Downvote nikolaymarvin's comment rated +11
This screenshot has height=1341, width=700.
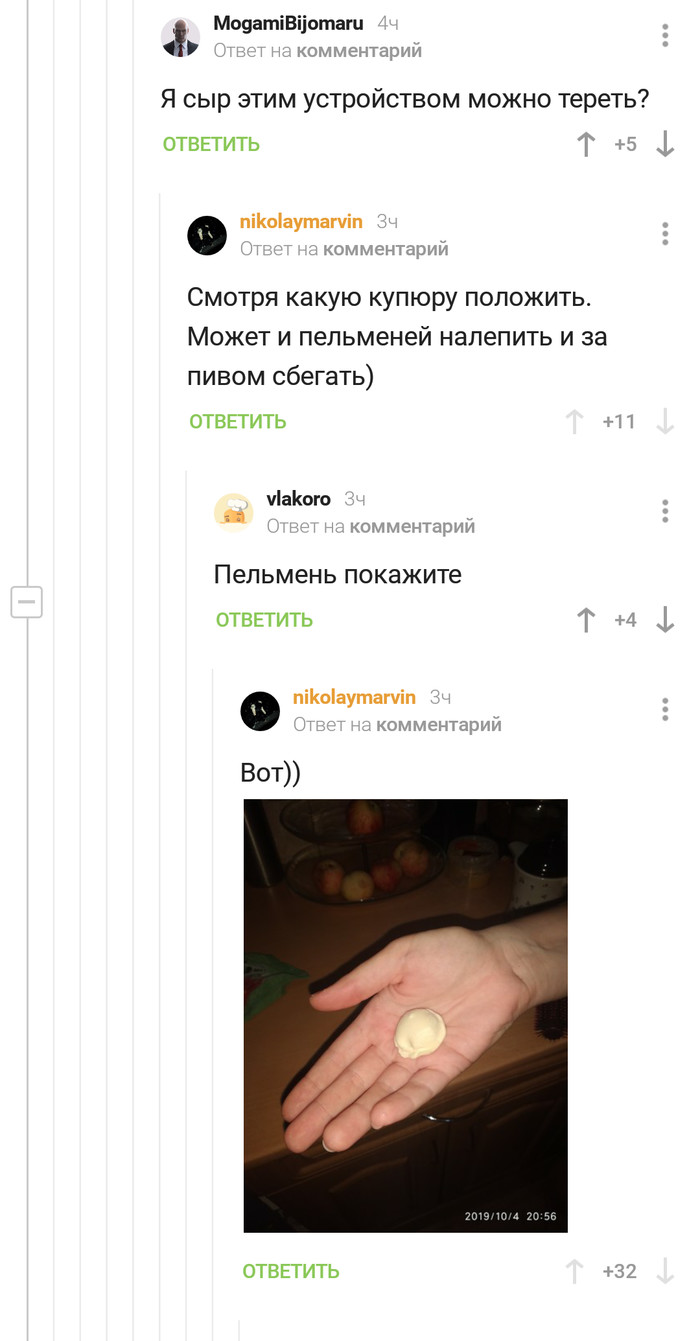point(665,421)
